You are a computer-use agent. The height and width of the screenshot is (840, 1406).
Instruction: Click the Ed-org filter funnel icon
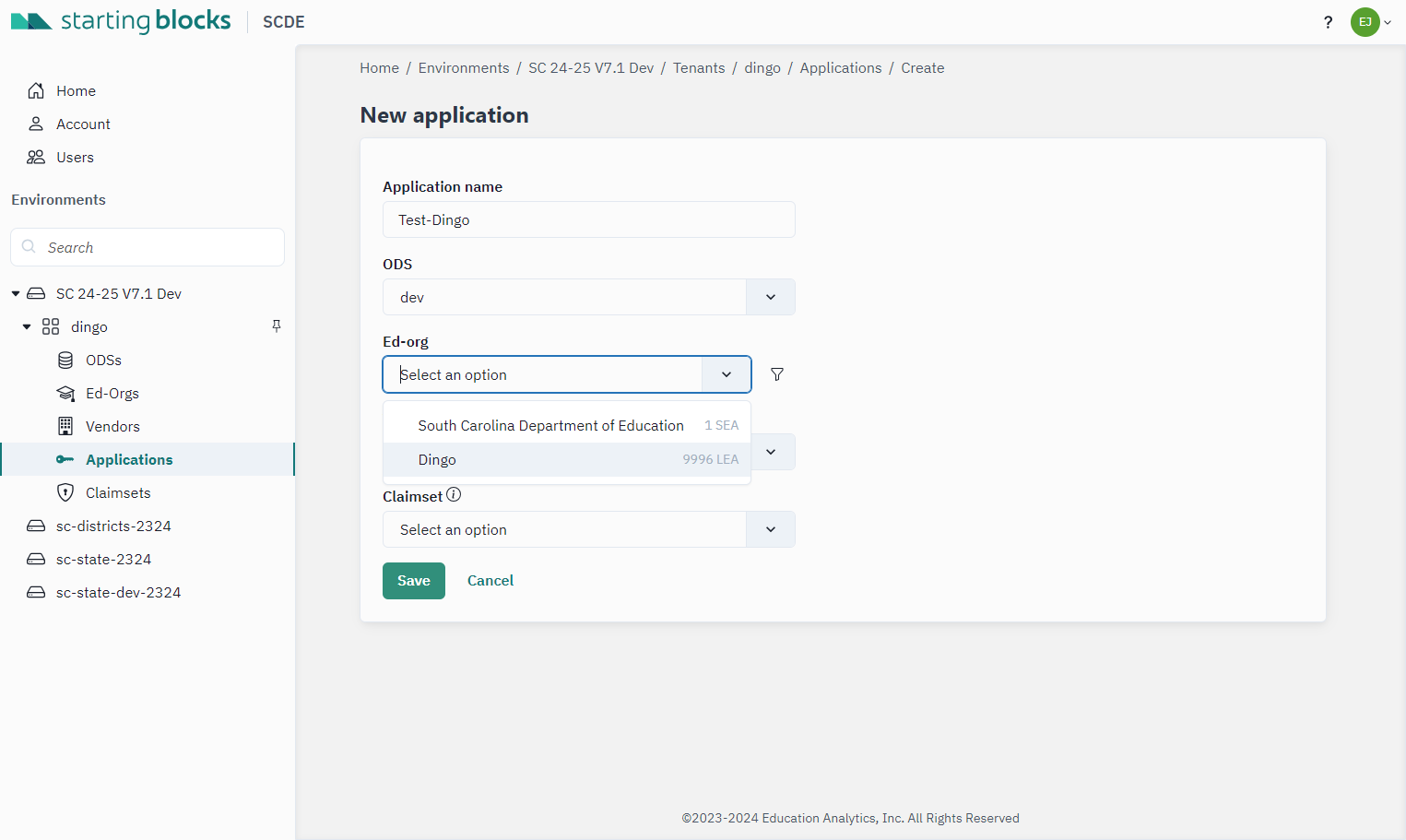point(777,374)
